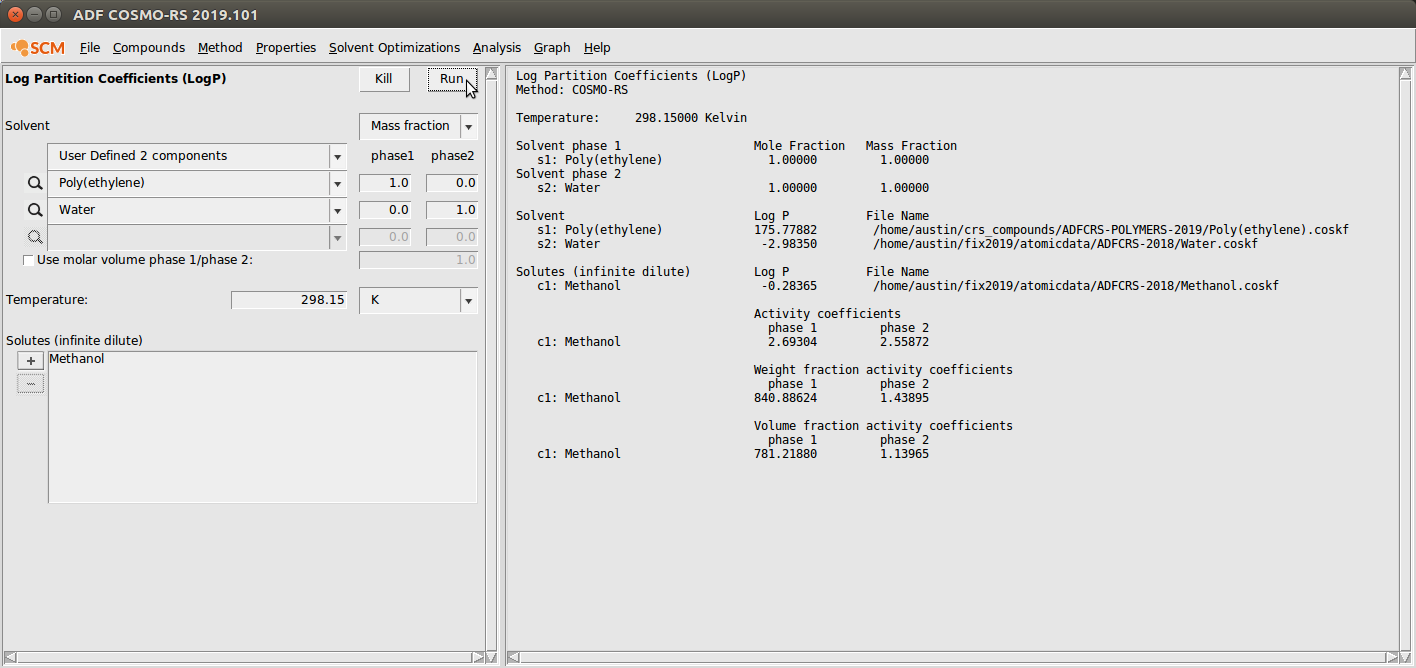This screenshot has height=668, width=1416.
Task: Expand the Poly(ethylene) solvent dropdown
Action: (x=337, y=183)
